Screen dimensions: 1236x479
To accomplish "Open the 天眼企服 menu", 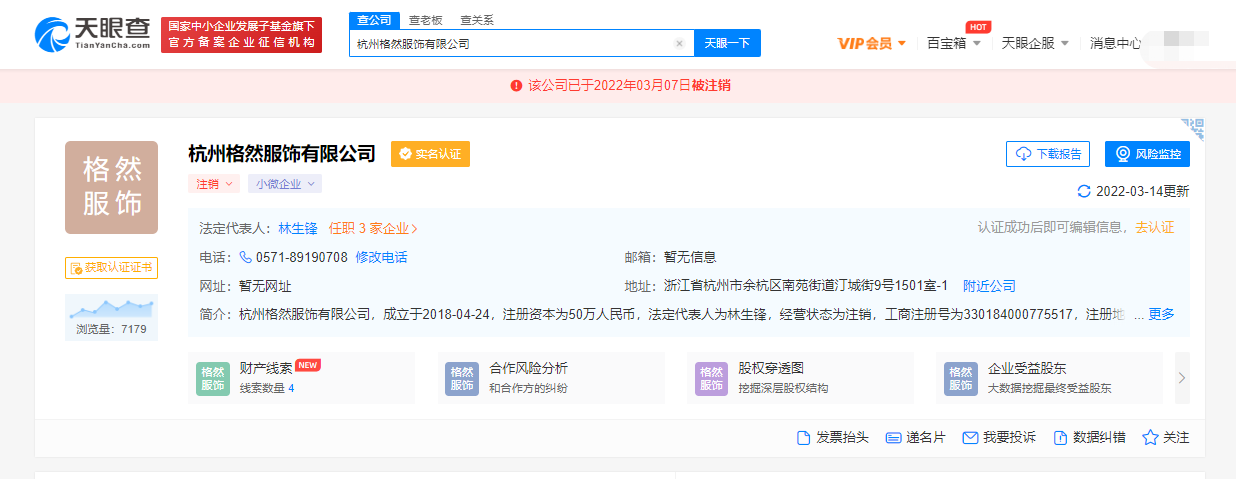I will coord(1035,43).
